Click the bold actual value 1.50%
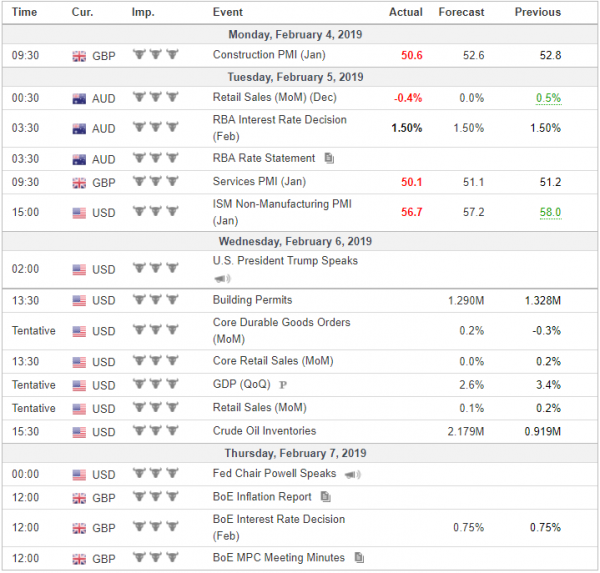 tap(407, 128)
